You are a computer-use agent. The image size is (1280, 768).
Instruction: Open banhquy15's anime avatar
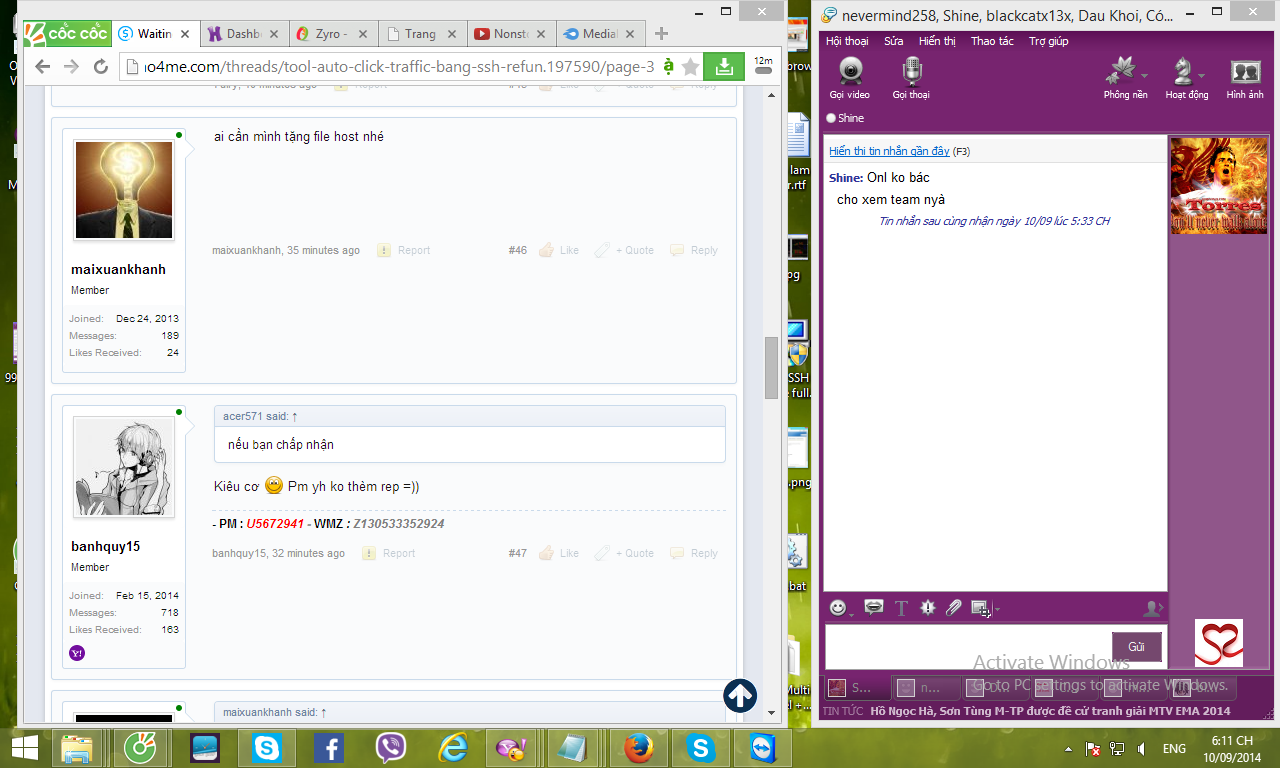pos(124,467)
